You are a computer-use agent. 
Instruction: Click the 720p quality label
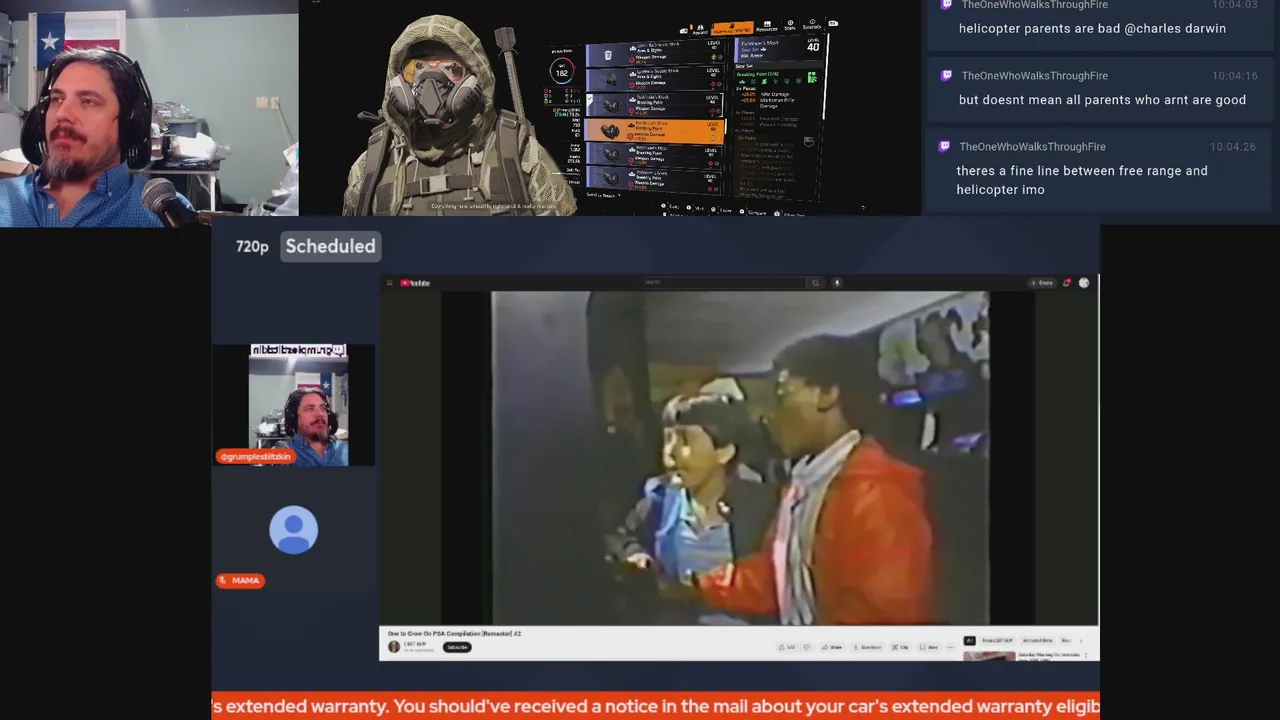point(252,246)
